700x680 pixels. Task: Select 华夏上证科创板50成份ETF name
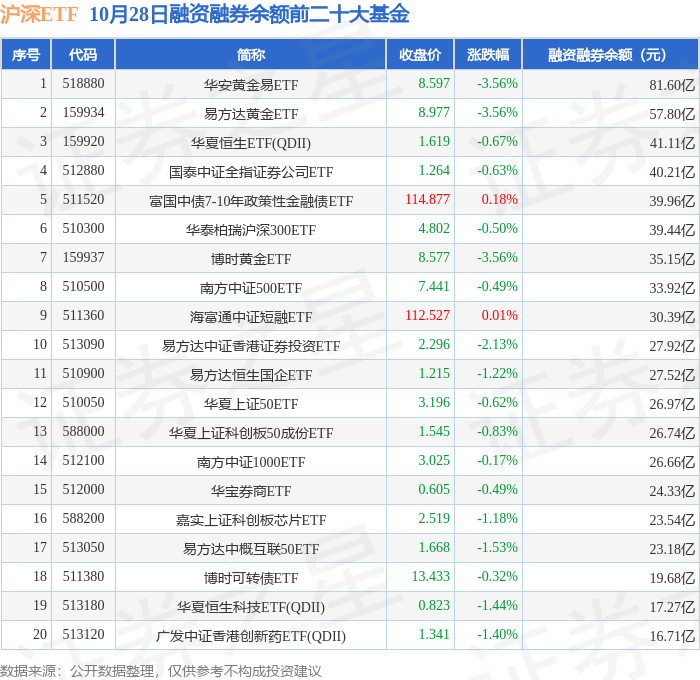point(251,433)
